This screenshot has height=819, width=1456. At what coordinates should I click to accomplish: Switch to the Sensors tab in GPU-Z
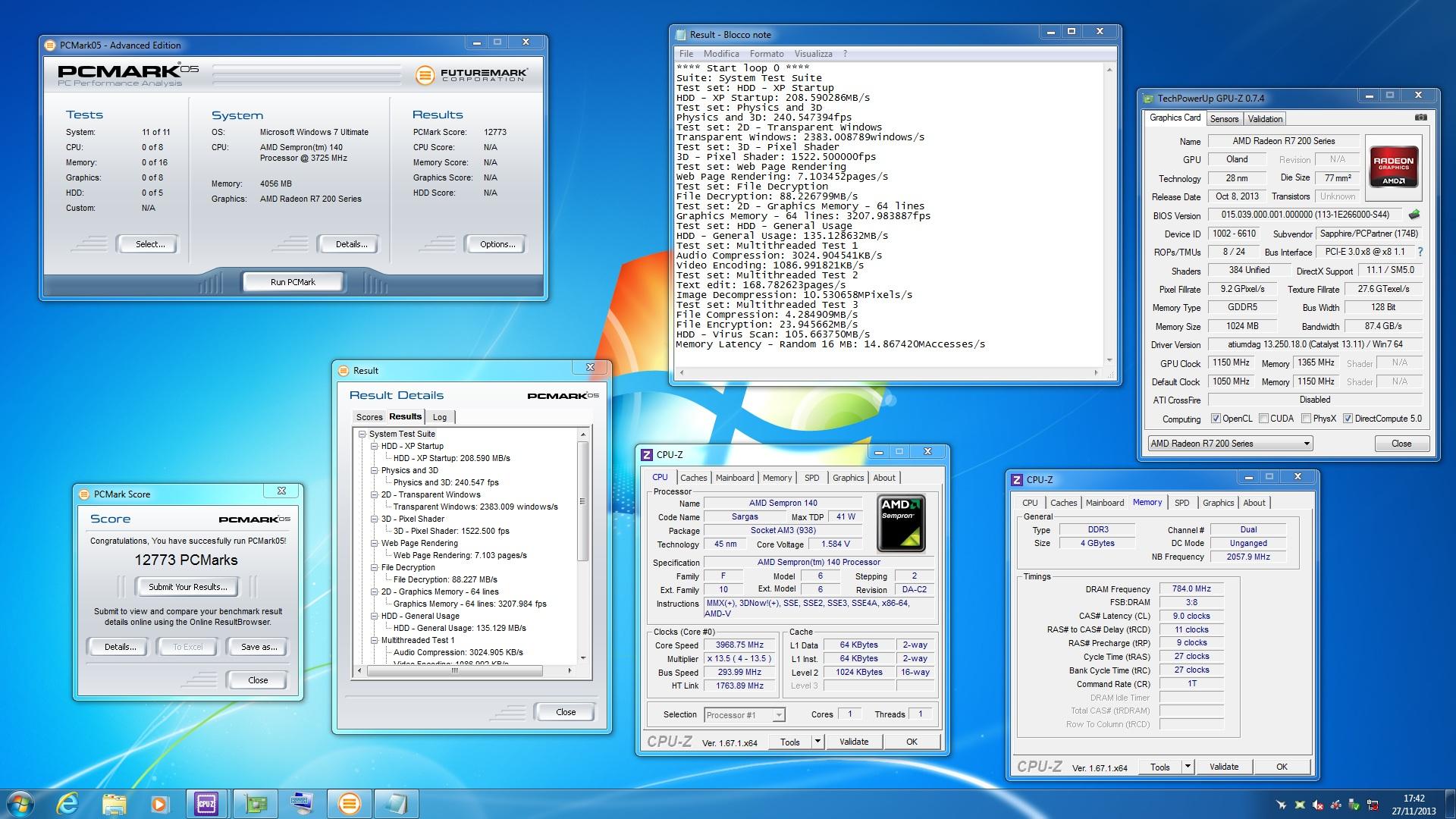1224,119
